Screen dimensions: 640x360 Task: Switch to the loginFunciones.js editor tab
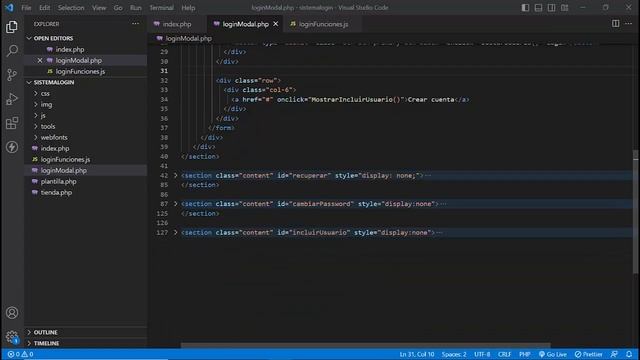pos(323,24)
